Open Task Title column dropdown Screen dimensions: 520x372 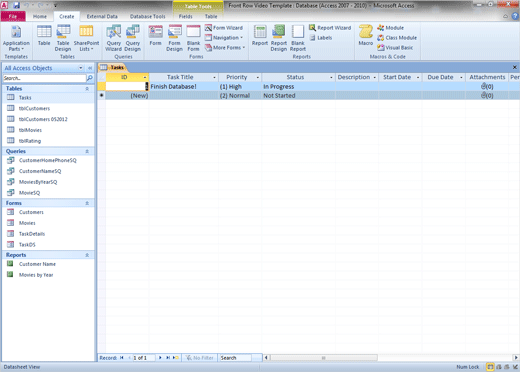pos(214,77)
